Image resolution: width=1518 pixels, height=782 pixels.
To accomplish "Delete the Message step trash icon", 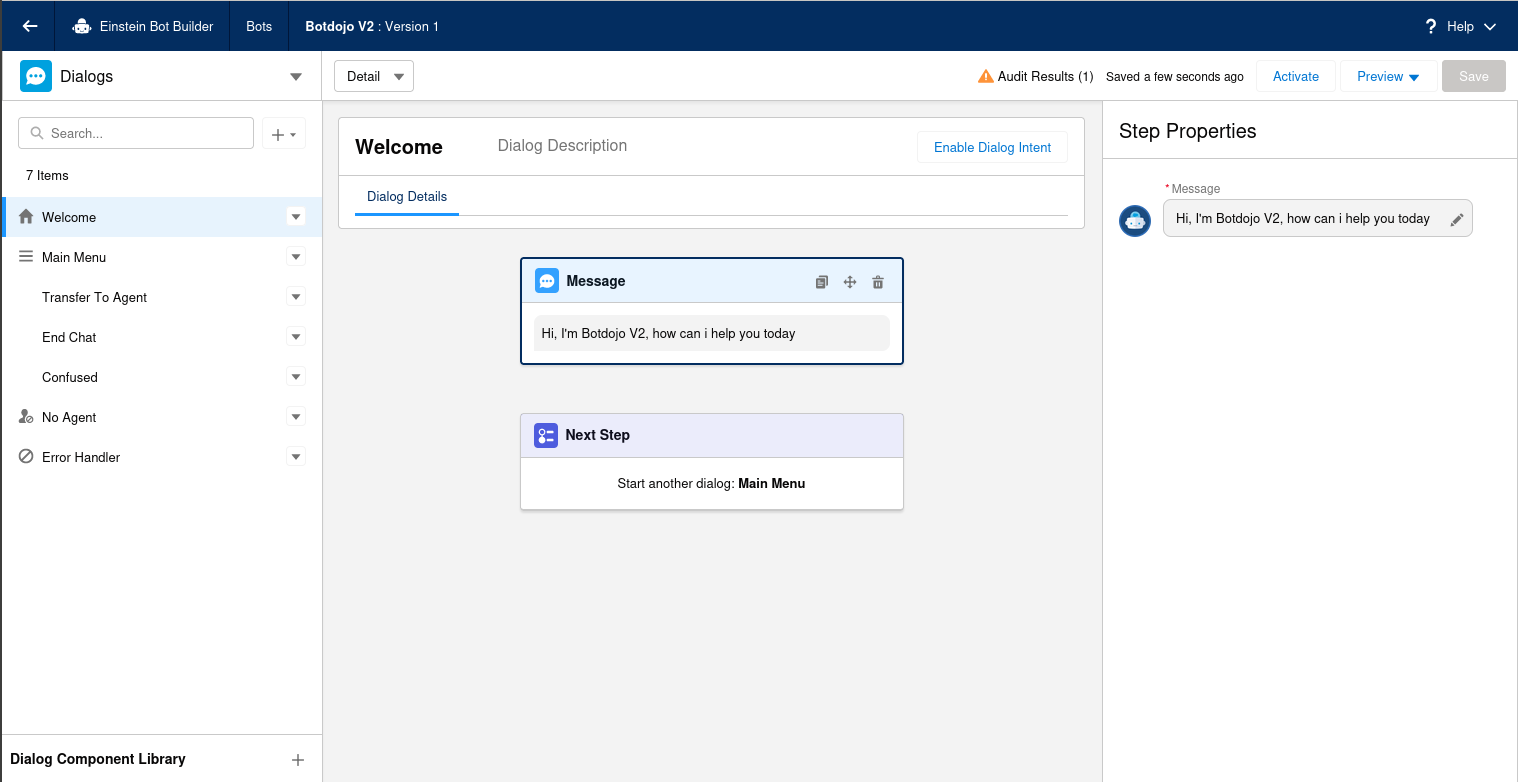I will click(878, 282).
